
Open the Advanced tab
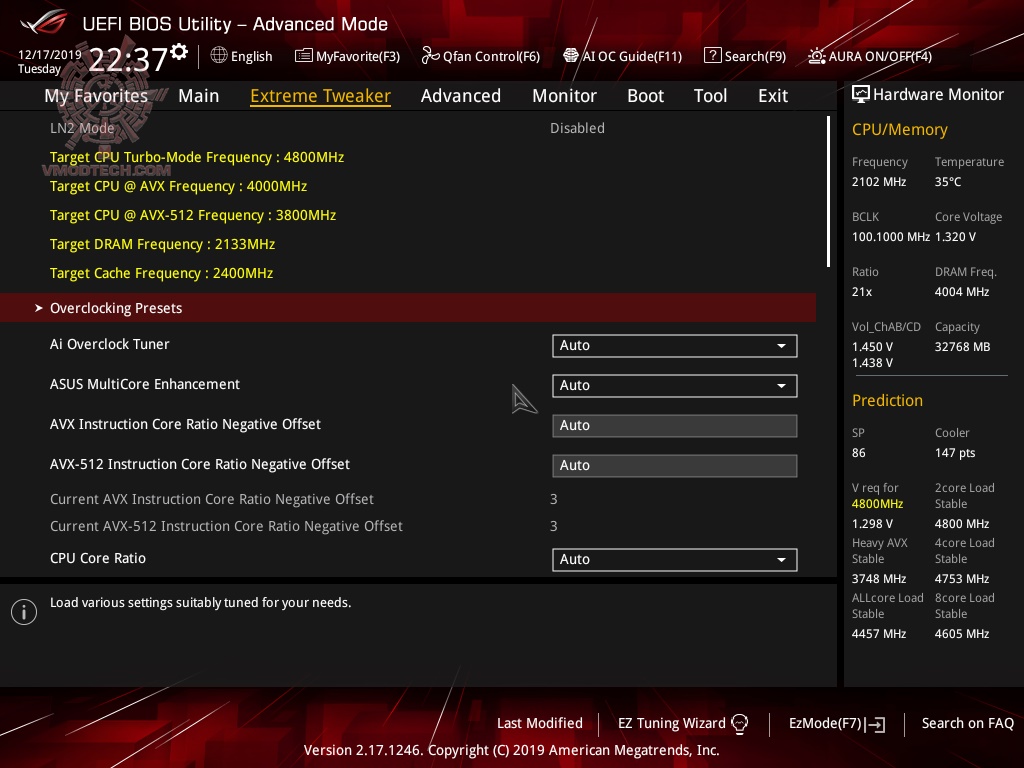460,95
